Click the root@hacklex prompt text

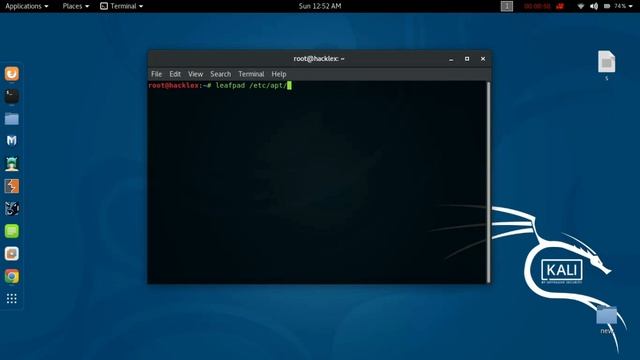[x=180, y=85]
